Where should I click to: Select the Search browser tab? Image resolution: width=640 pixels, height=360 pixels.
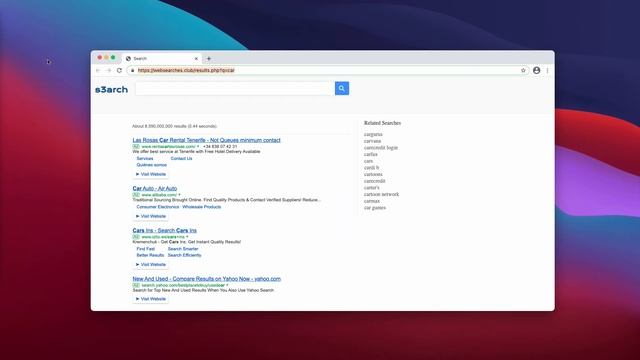click(x=161, y=58)
